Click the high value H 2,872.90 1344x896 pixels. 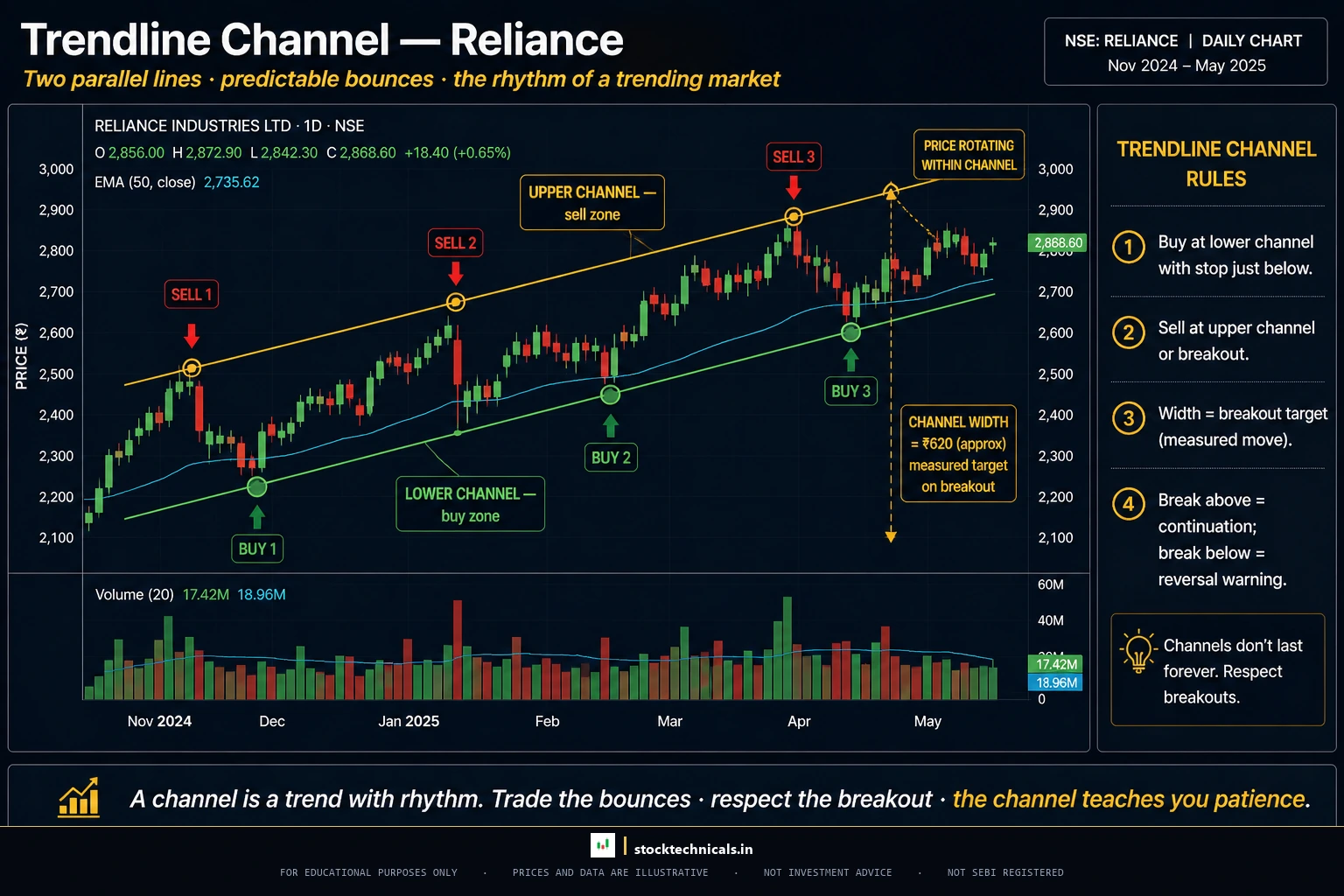coord(207,152)
